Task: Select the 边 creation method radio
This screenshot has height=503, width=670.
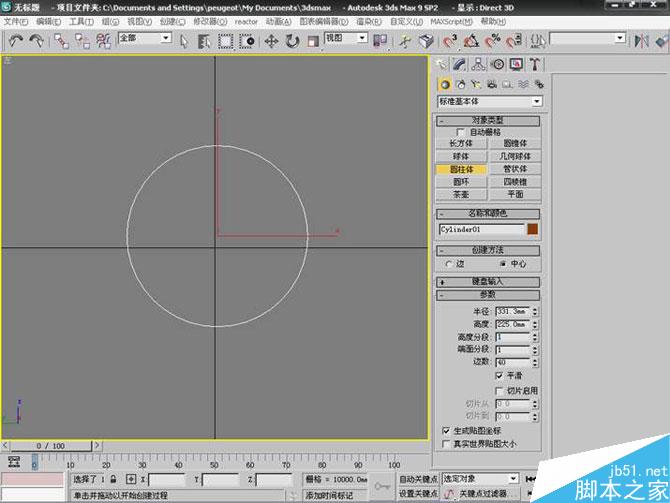Action: [x=449, y=264]
